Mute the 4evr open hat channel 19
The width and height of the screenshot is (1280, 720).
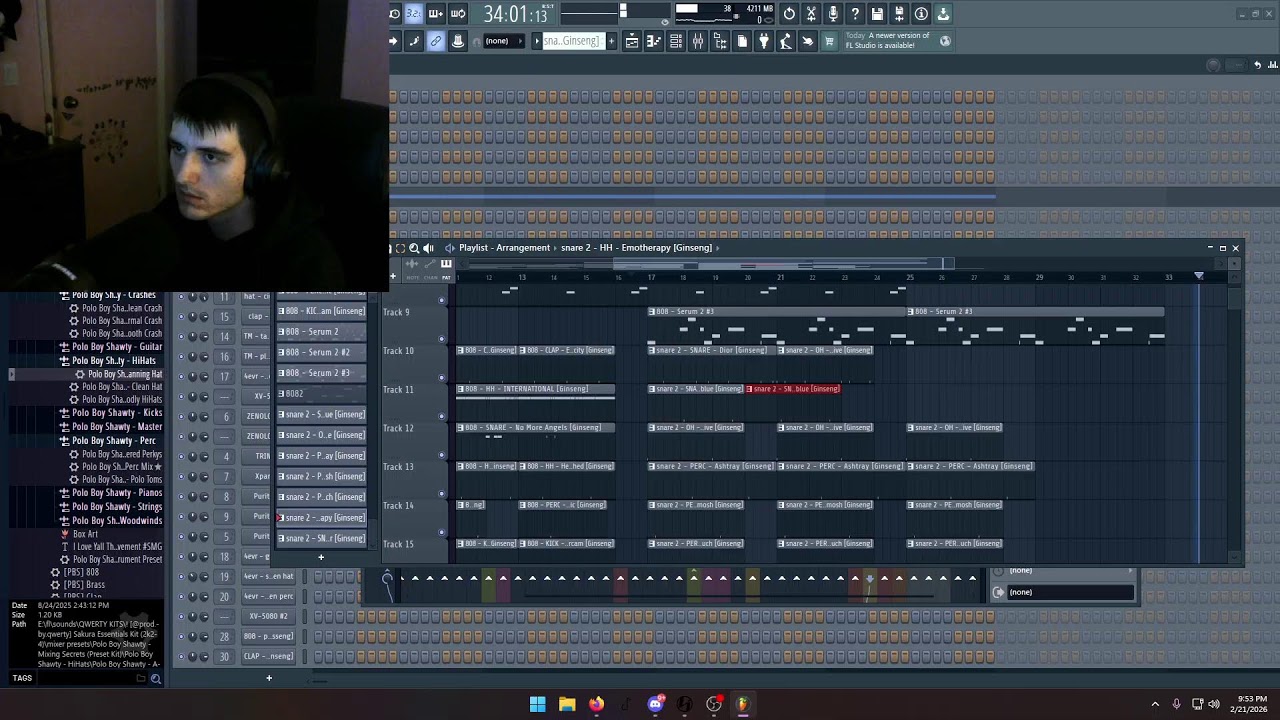[x=181, y=577]
